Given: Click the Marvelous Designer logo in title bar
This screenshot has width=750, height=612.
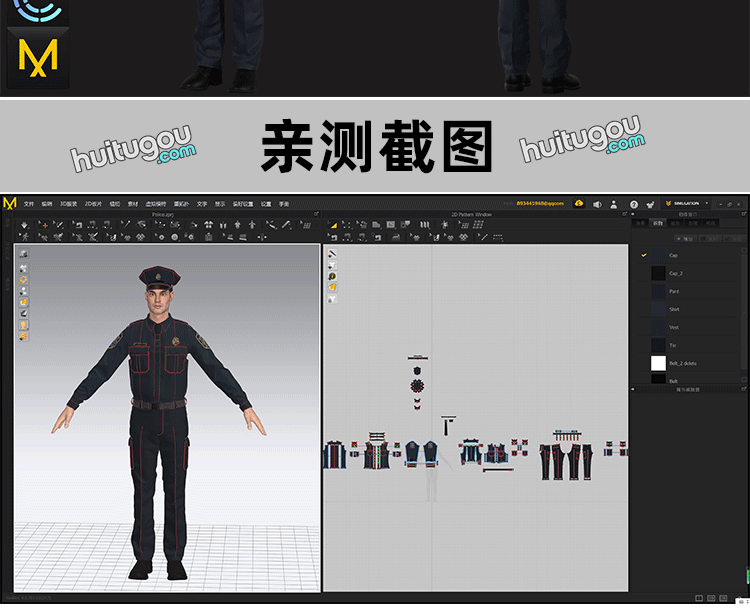Looking at the screenshot, I should [10, 203].
